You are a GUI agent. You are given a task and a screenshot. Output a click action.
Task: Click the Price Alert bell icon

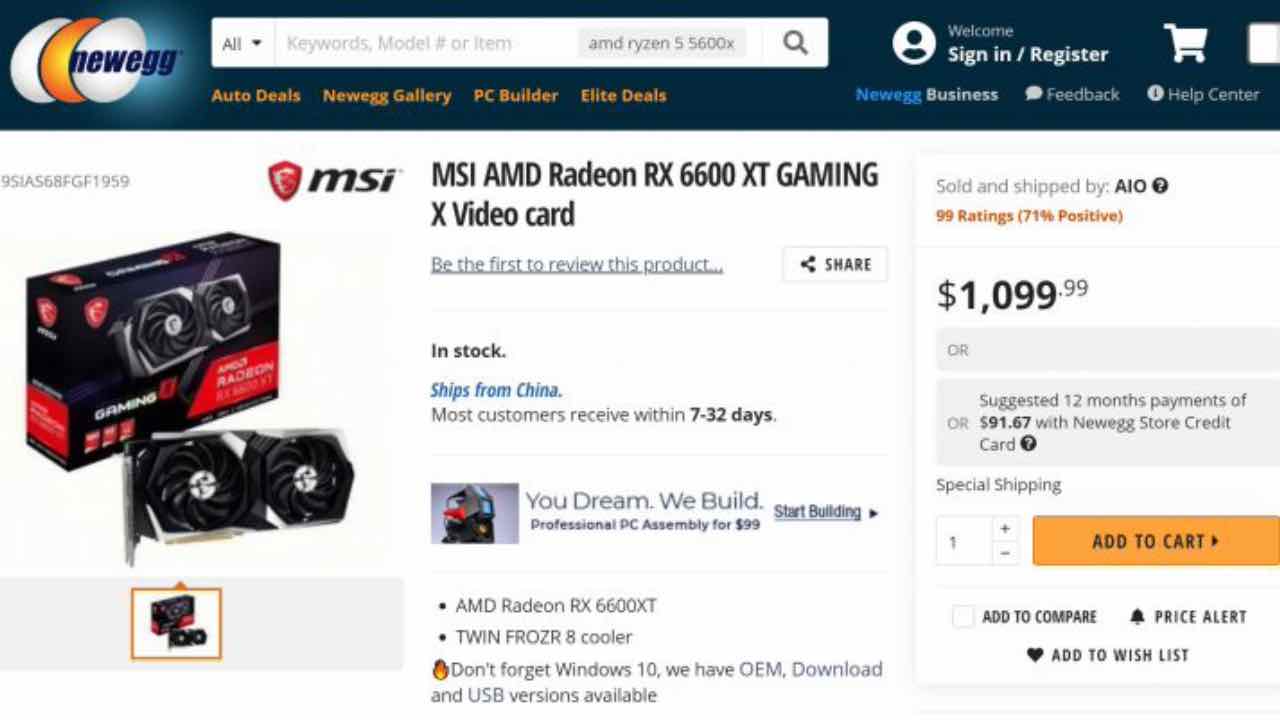coord(1137,617)
